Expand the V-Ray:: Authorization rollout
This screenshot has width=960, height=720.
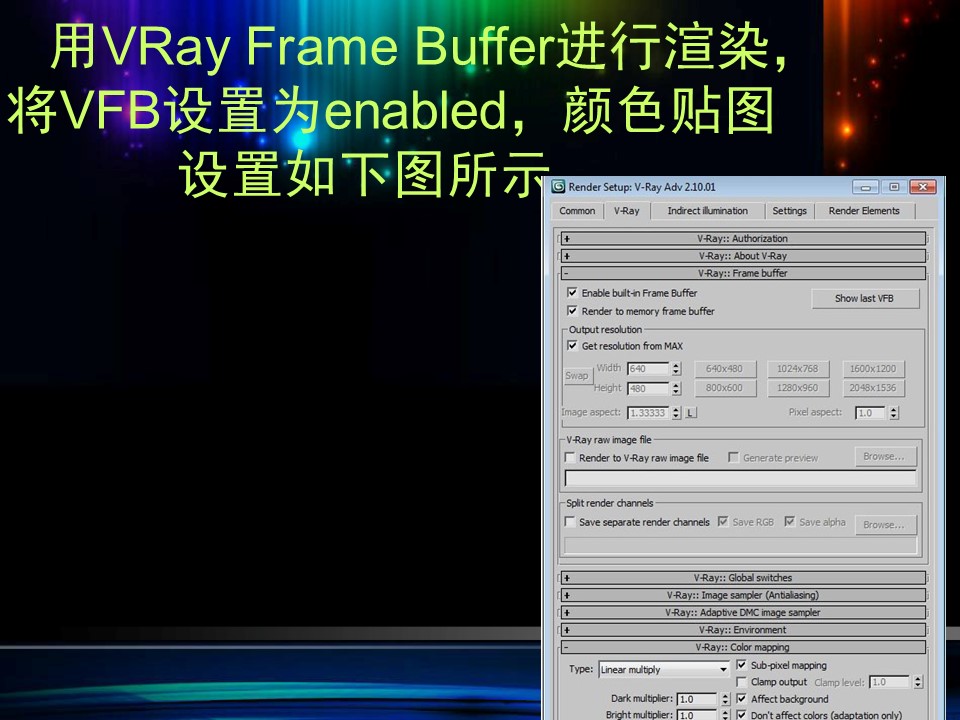pyautogui.click(x=743, y=239)
